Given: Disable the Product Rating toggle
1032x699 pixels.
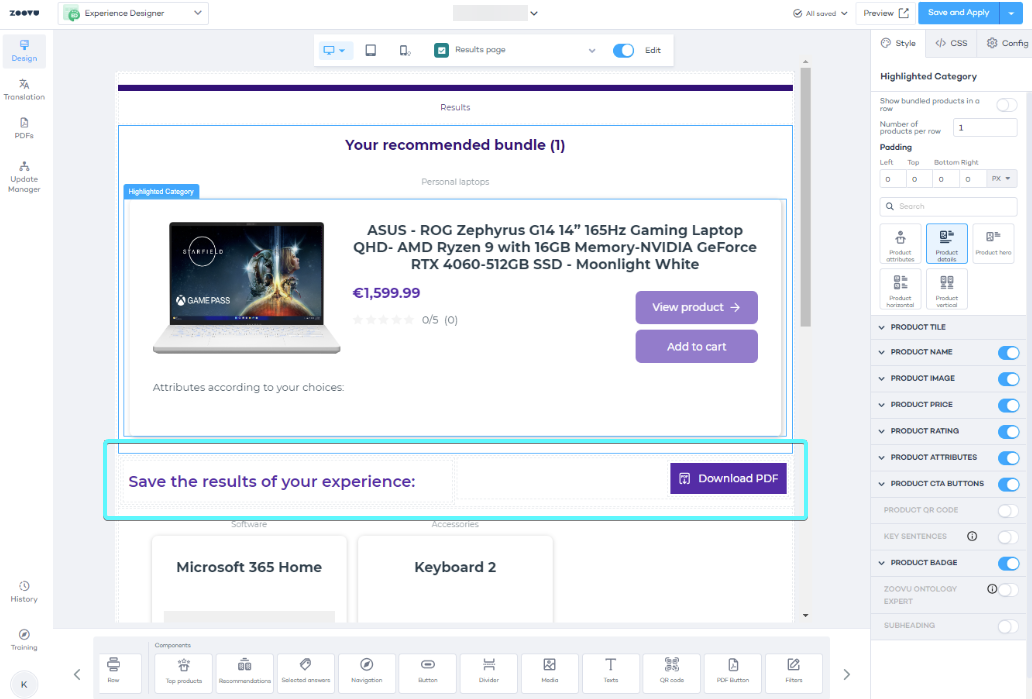Looking at the screenshot, I should (1008, 431).
